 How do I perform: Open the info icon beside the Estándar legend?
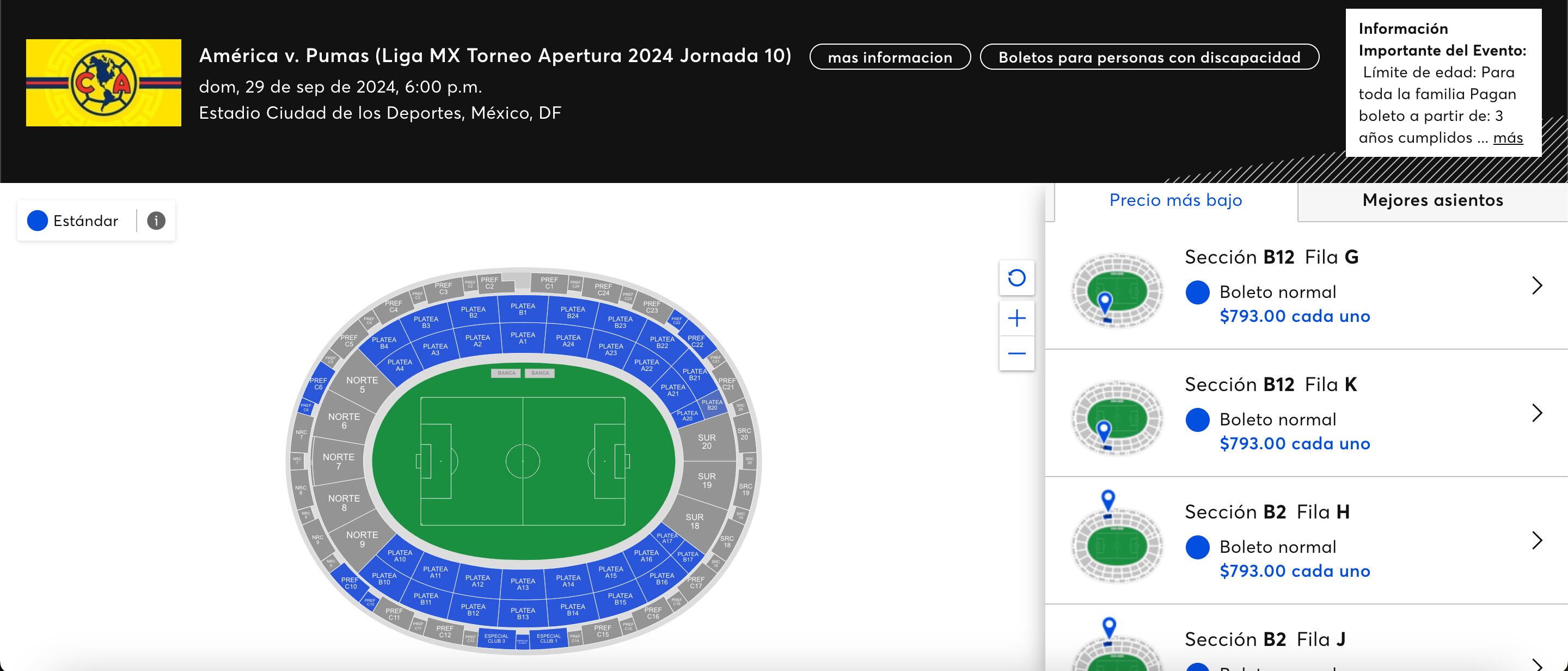156,221
